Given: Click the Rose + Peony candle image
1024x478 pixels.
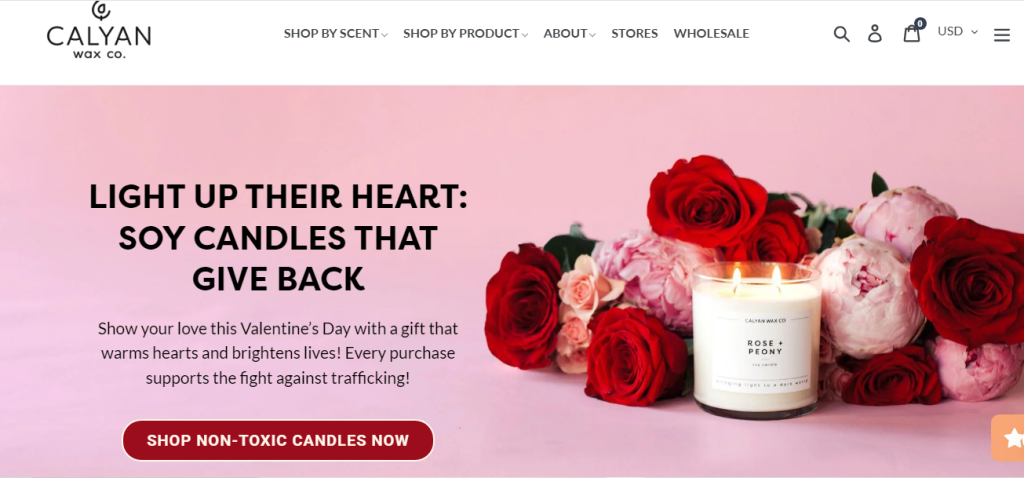Looking at the screenshot, I should coord(756,340).
